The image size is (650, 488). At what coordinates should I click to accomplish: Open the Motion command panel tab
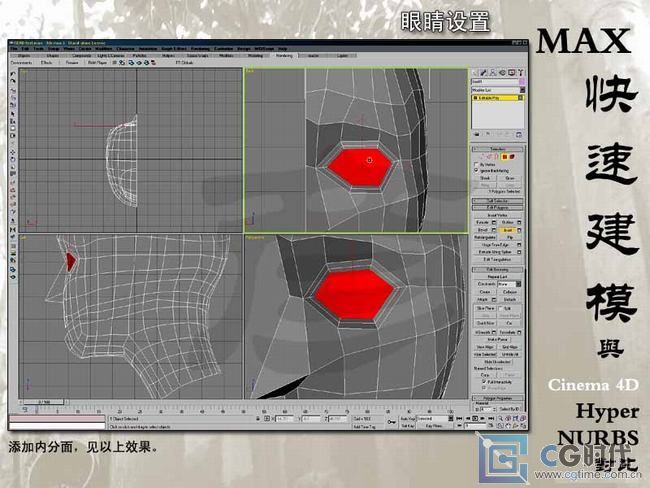coord(502,73)
